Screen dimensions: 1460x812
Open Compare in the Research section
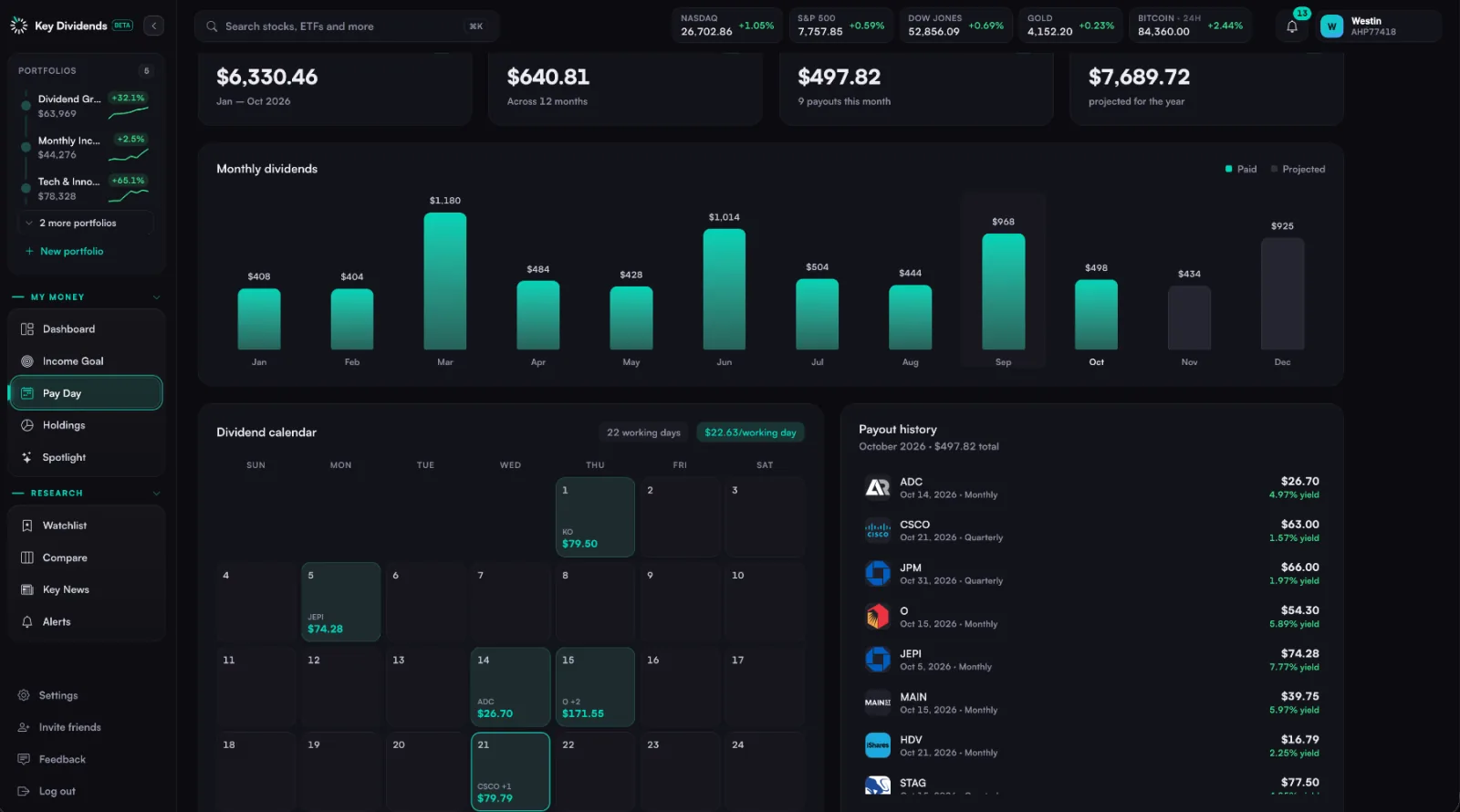click(86, 557)
